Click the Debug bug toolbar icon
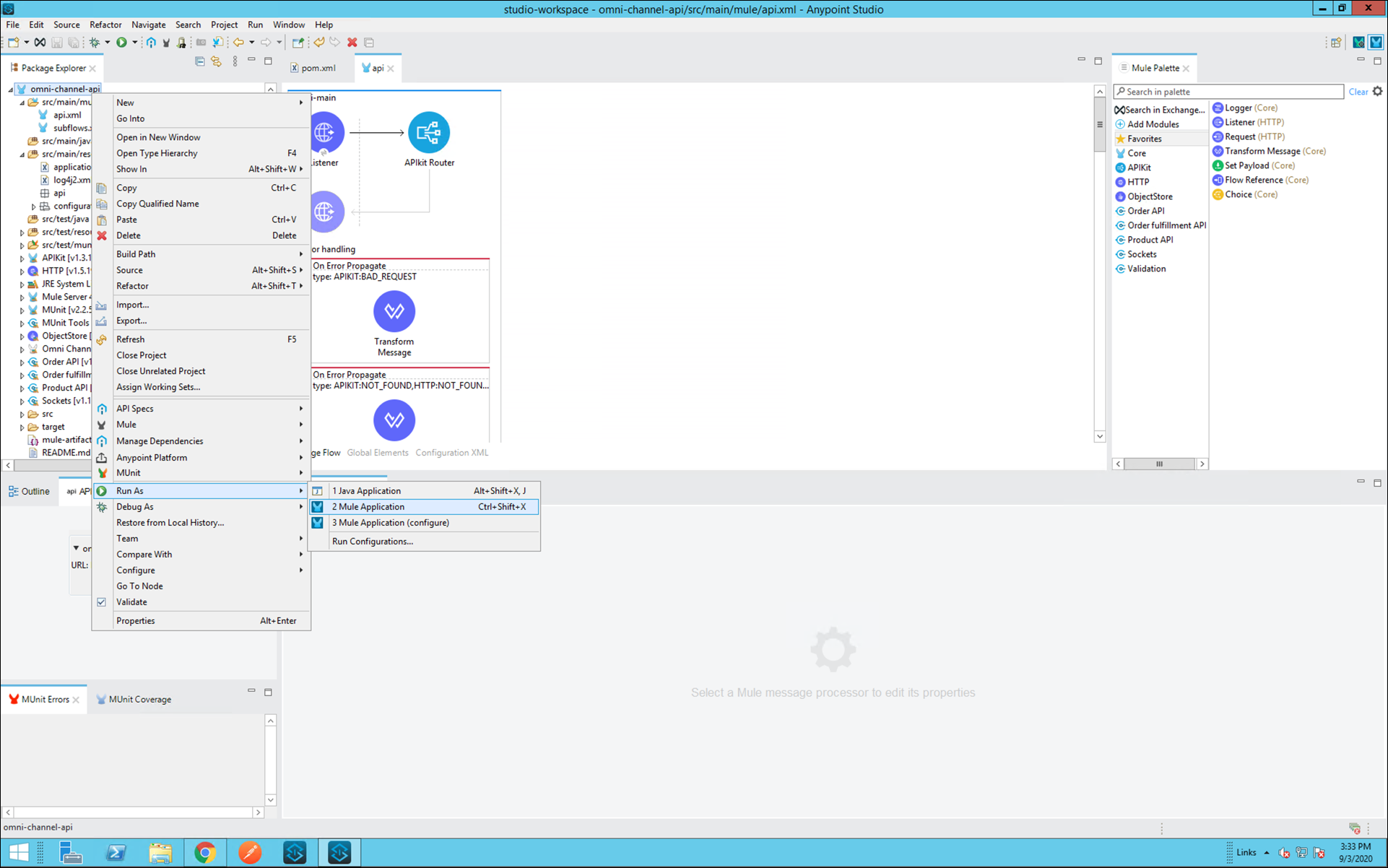 [x=95, y=43]
